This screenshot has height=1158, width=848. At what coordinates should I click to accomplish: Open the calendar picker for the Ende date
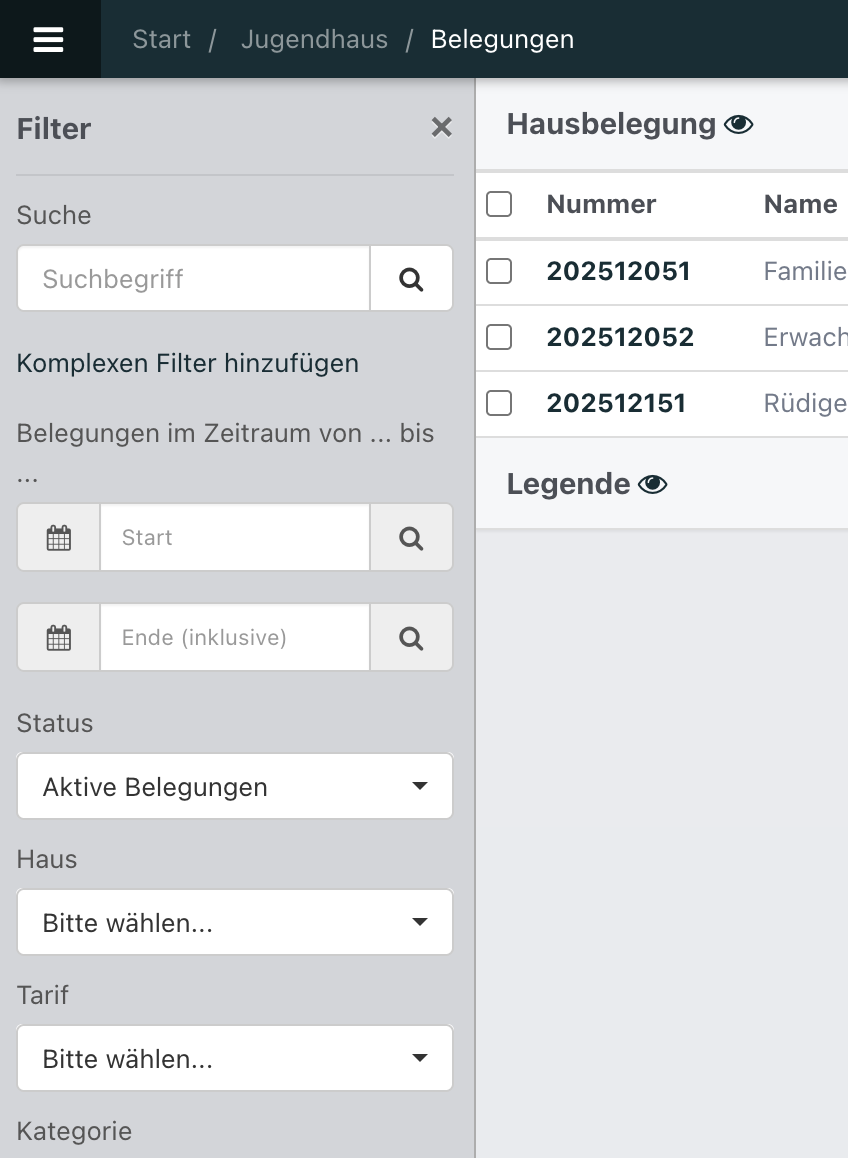pyautogui.click(x=58, y=637)
